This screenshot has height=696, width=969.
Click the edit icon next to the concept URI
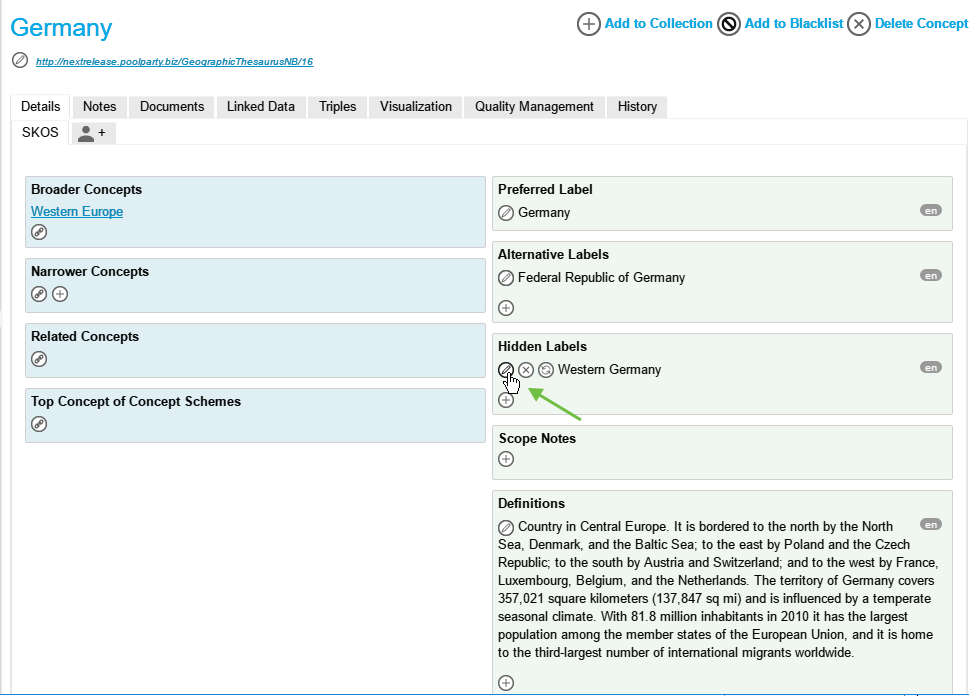pyautogui.click(x=20, y=60)
